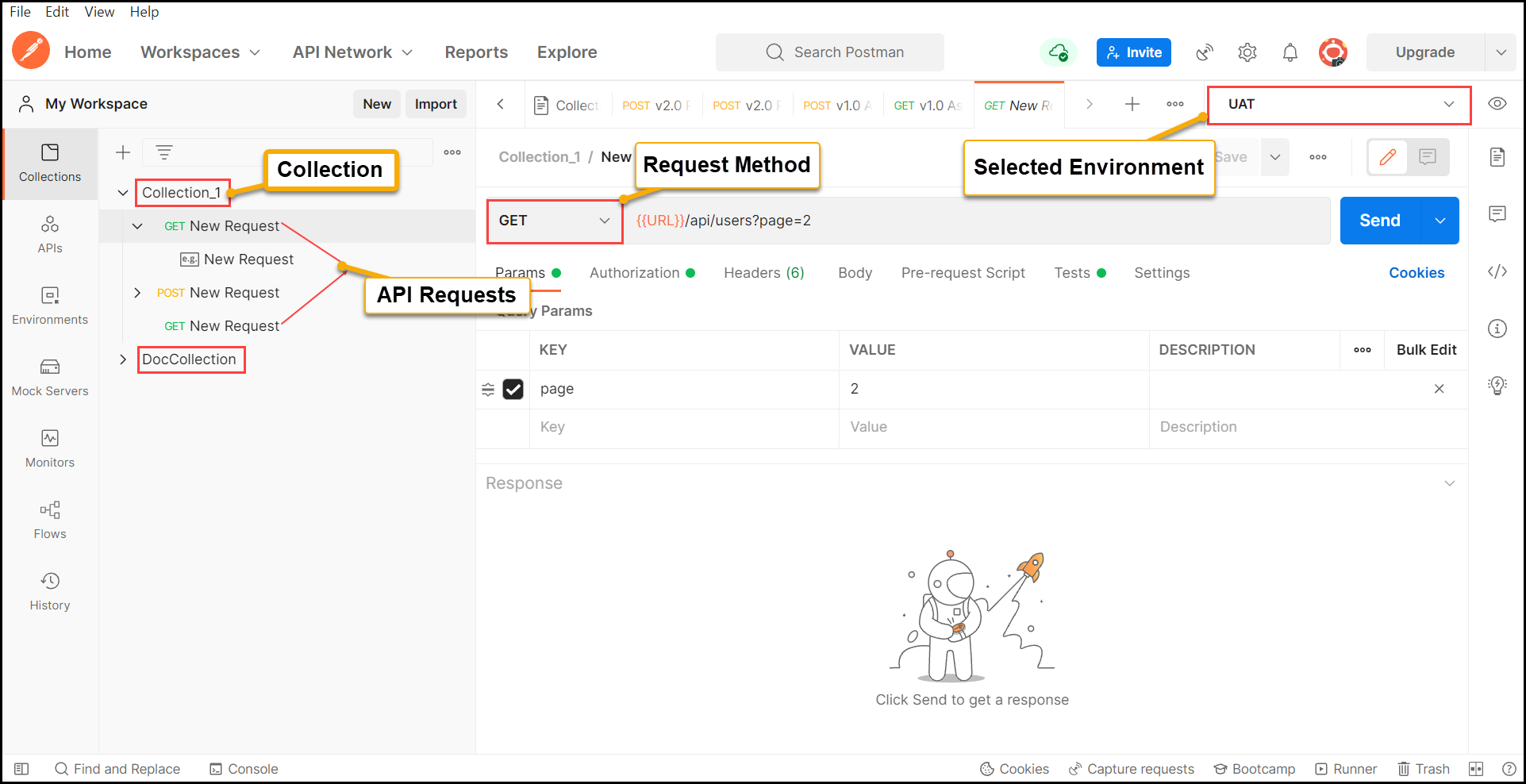1526x784 pixels.
Task: Open the GET request method dropdown
Action: pos(555,221)
